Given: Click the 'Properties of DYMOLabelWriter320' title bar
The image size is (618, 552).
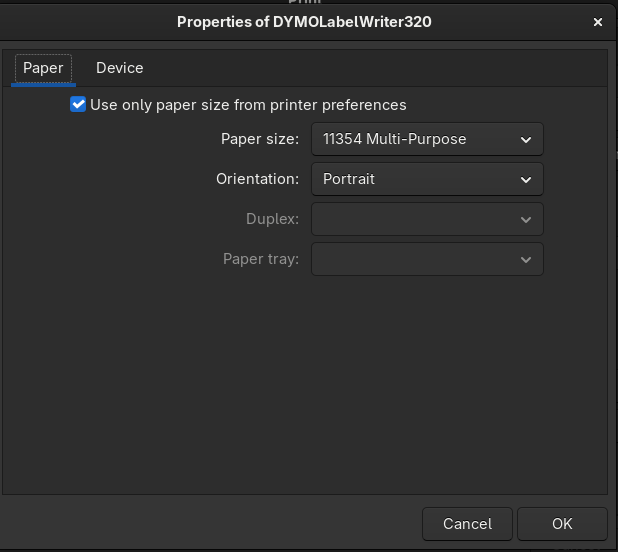Looking at the screenshot, I should click(x=304, y=21).
